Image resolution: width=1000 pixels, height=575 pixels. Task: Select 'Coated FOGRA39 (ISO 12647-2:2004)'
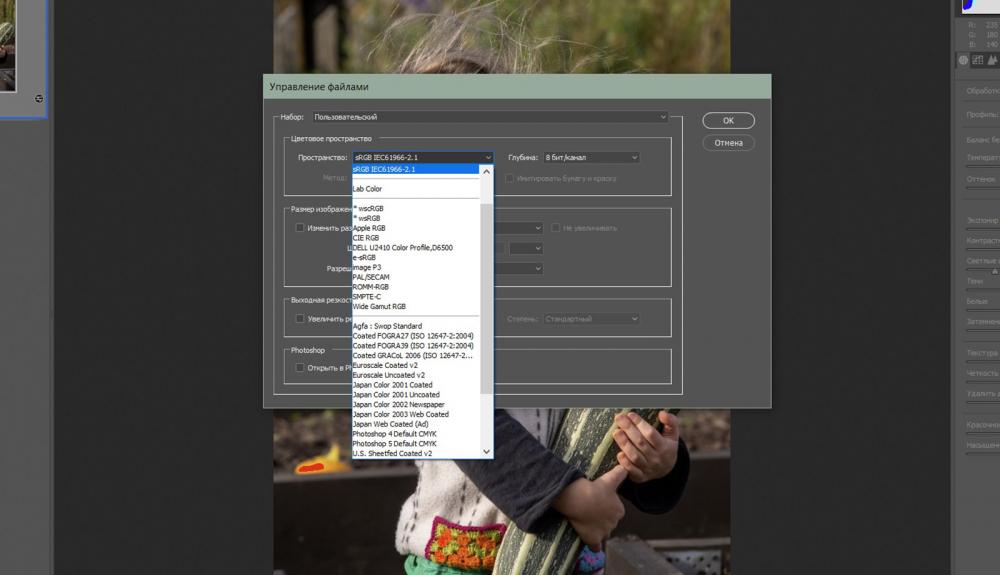click(415, 346)
